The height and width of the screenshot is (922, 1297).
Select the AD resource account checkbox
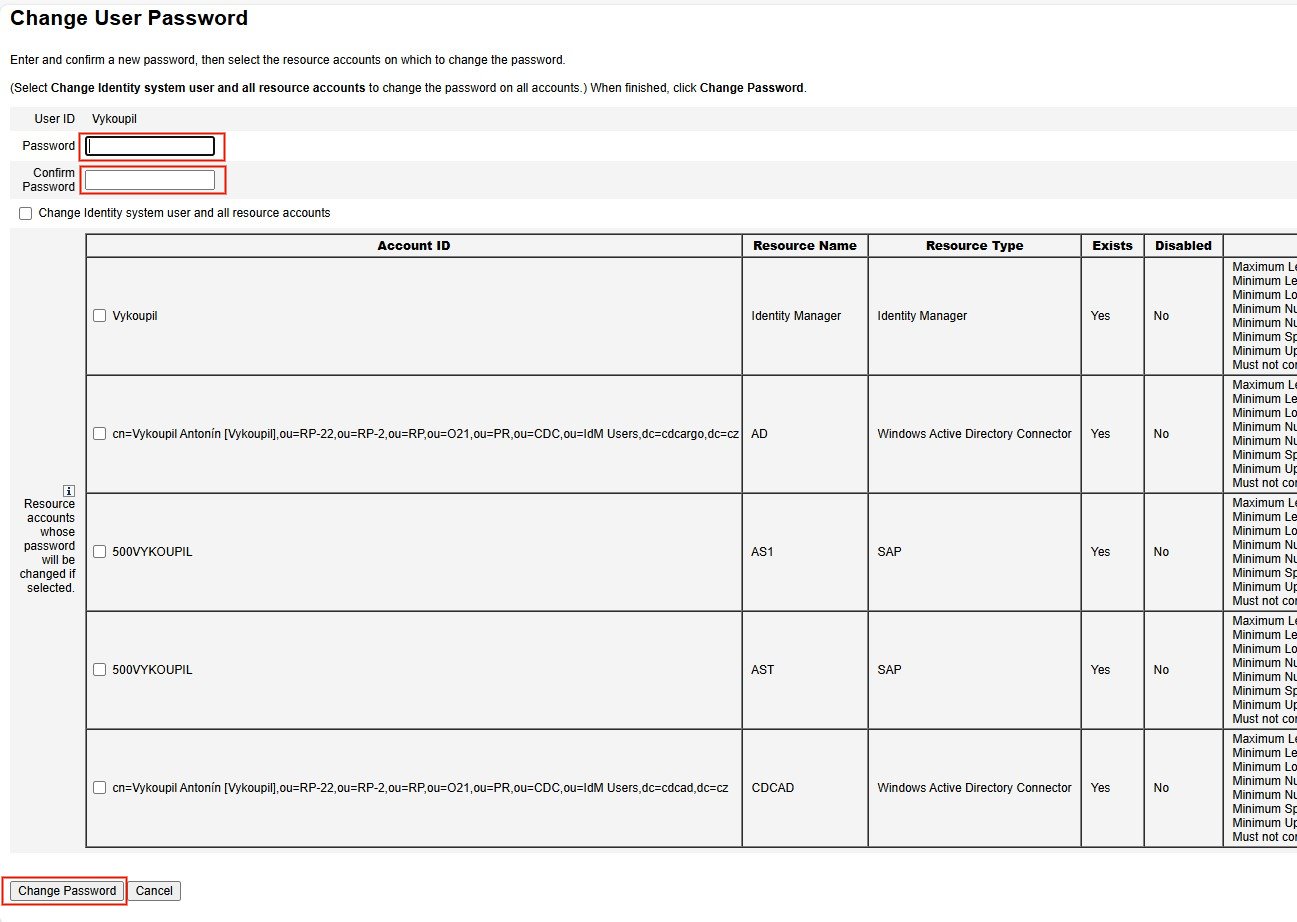click(x=99, y=434)
